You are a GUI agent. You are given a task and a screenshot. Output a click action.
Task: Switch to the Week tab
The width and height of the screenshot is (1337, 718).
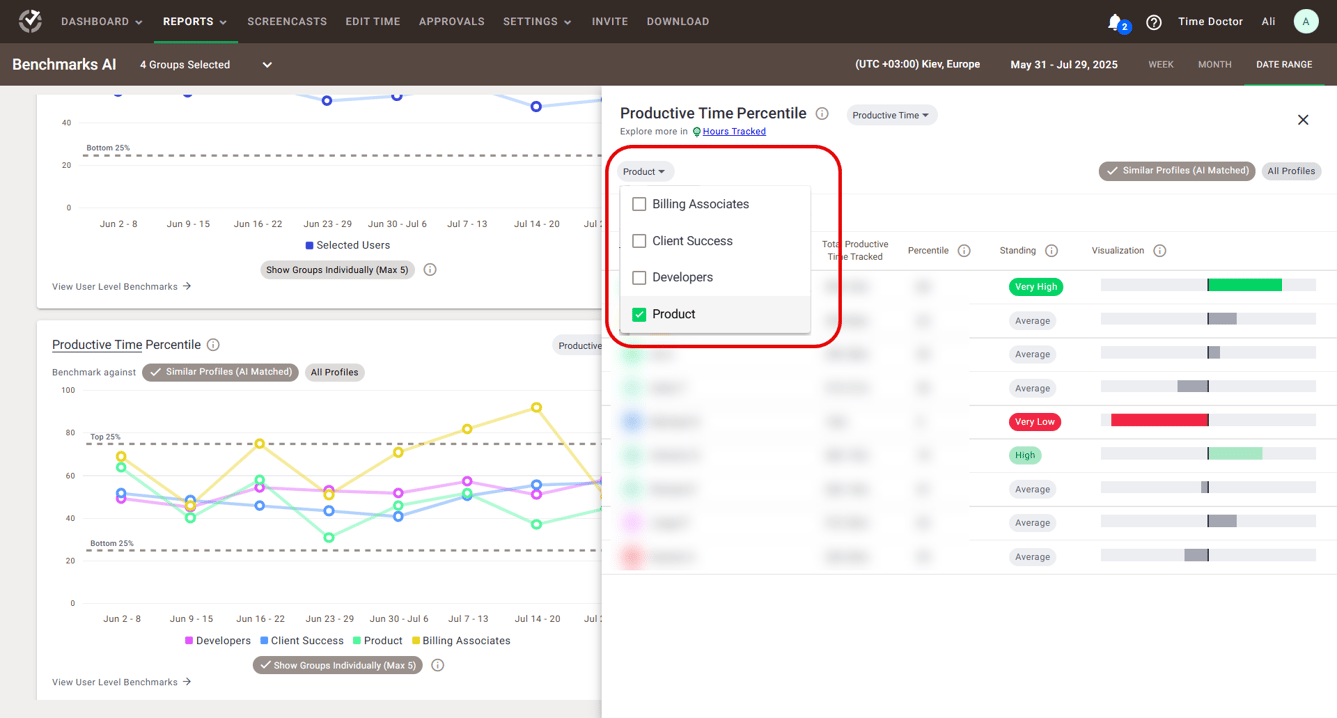pyautogui.click(x=1160, y=65)
